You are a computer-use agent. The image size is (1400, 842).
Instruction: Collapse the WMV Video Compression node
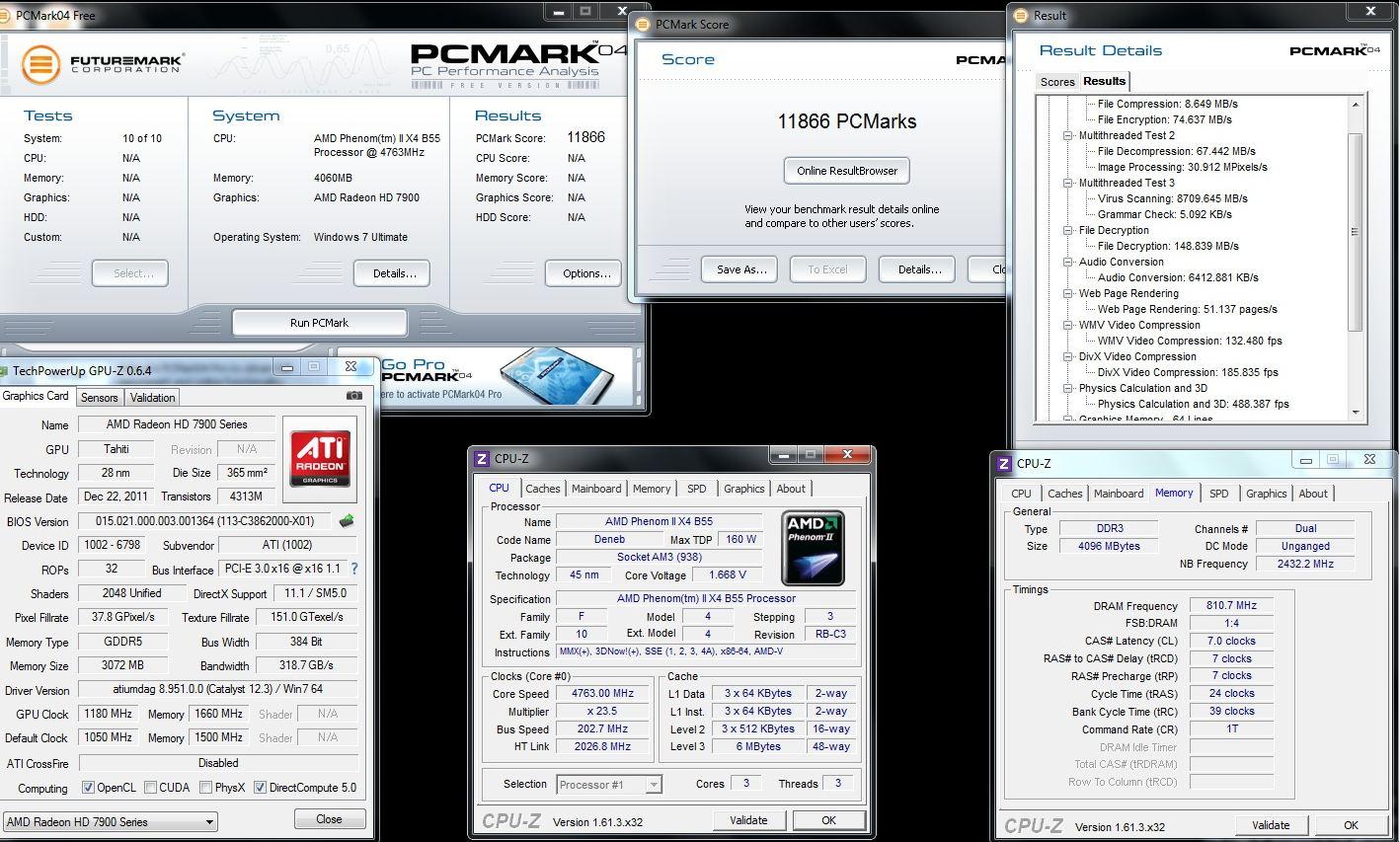pyautogui.click(x=1068, y=325)
